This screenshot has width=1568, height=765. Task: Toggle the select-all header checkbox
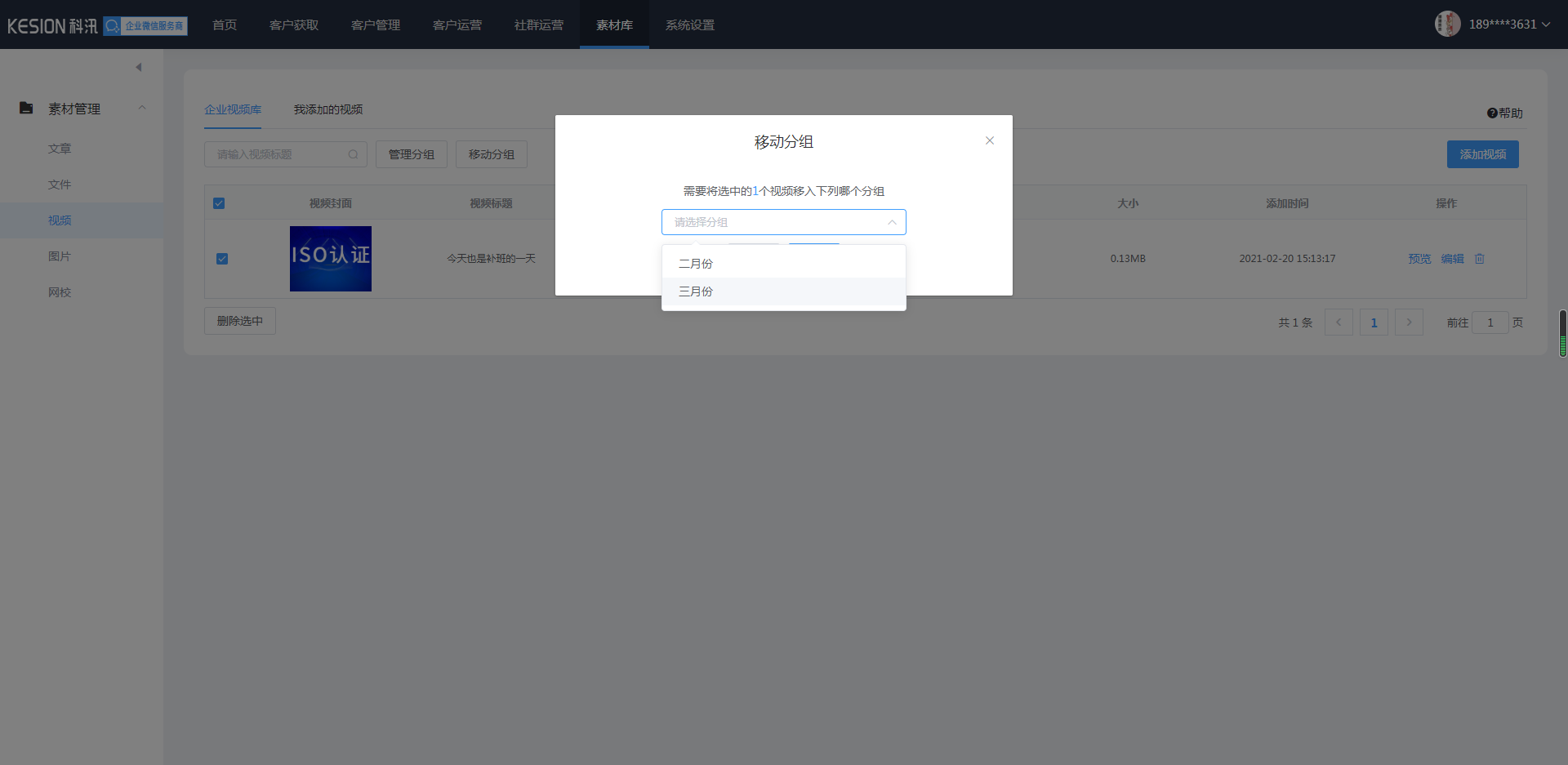[219, 203]
